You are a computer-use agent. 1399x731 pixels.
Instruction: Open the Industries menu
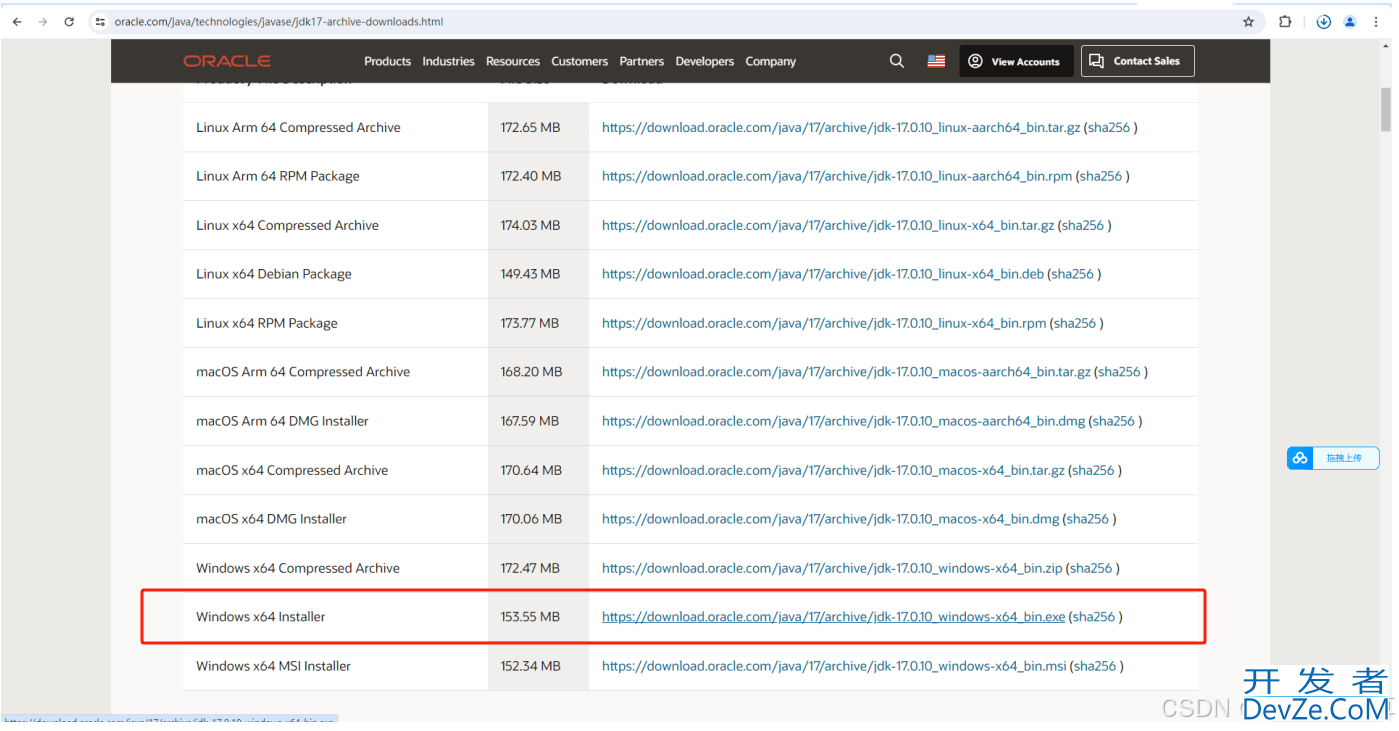(448, 61)
